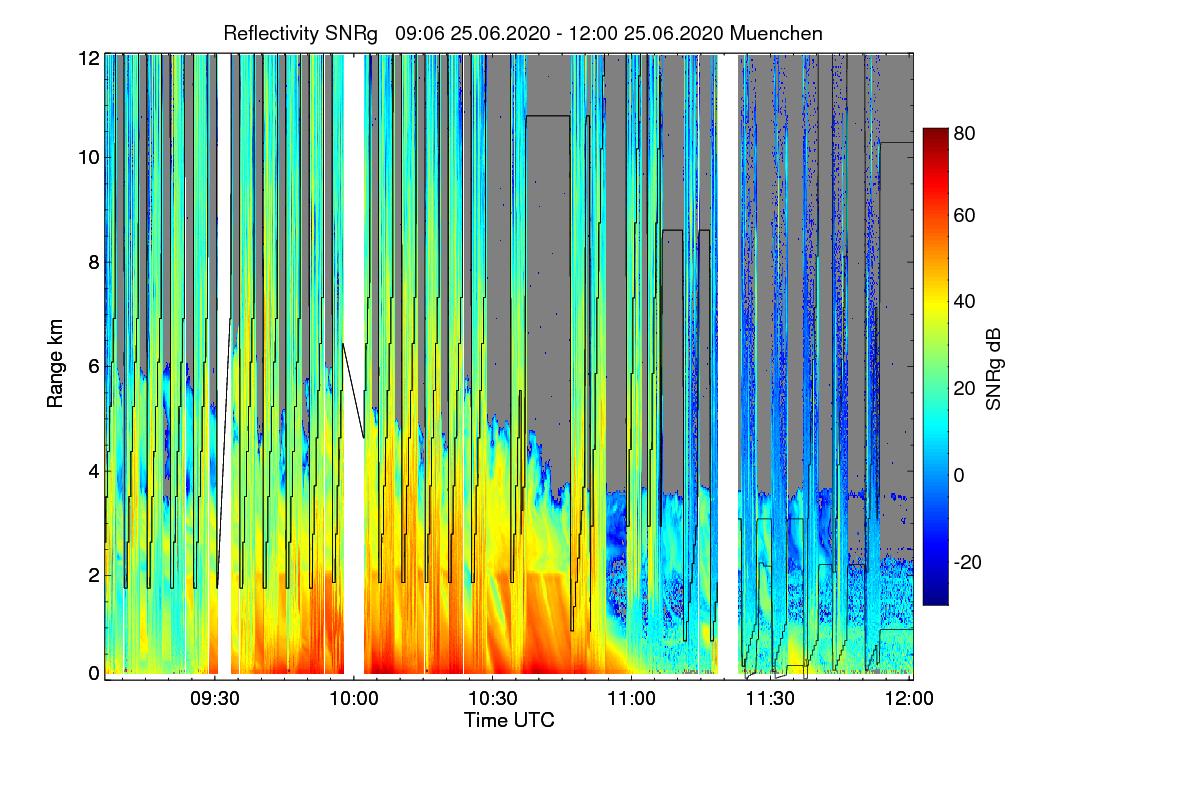Click the colorbar value -20
Screen dimensions: 1200x800
(968, 562)
